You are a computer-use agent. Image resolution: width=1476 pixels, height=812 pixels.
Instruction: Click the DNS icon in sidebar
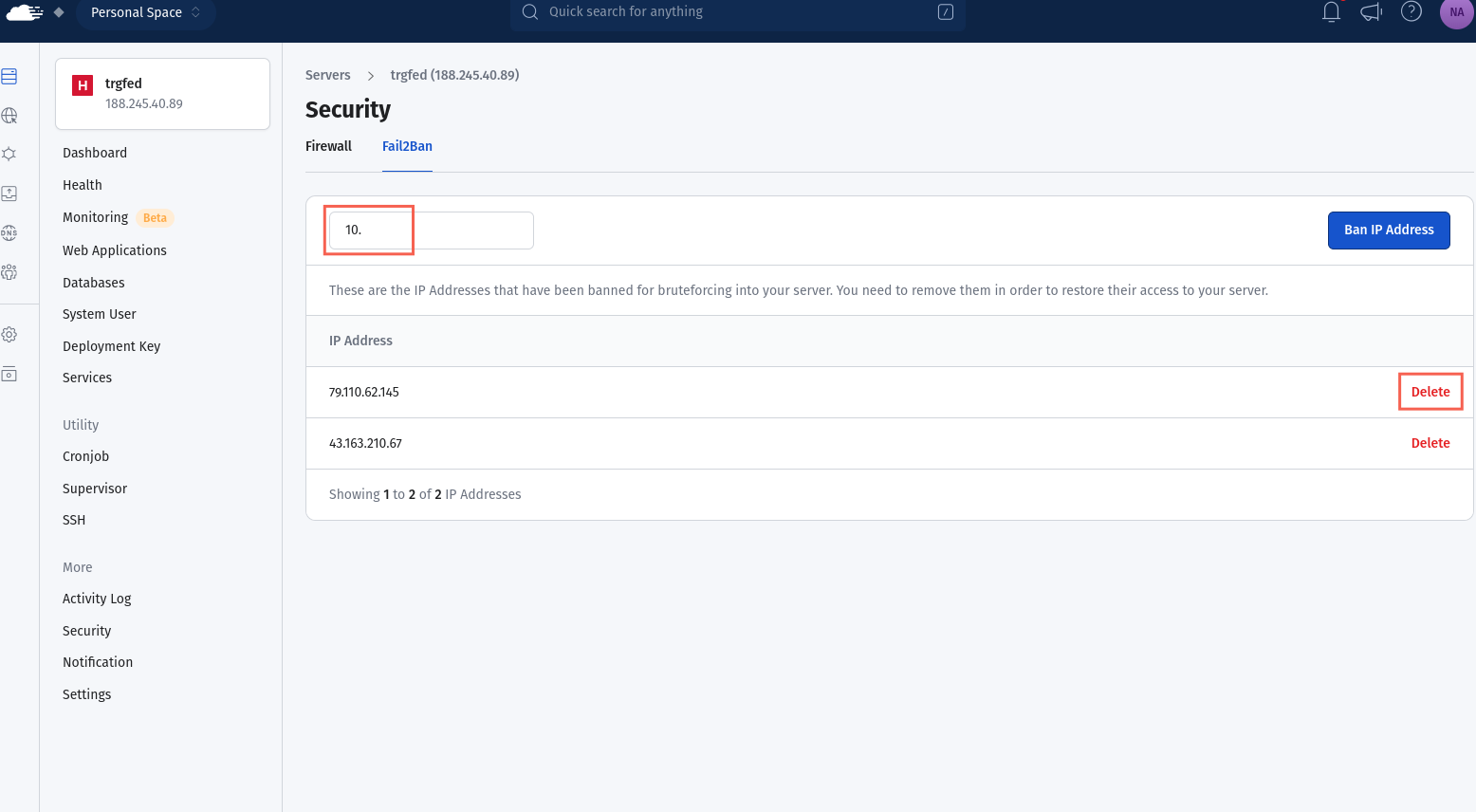tap(9, 232)
